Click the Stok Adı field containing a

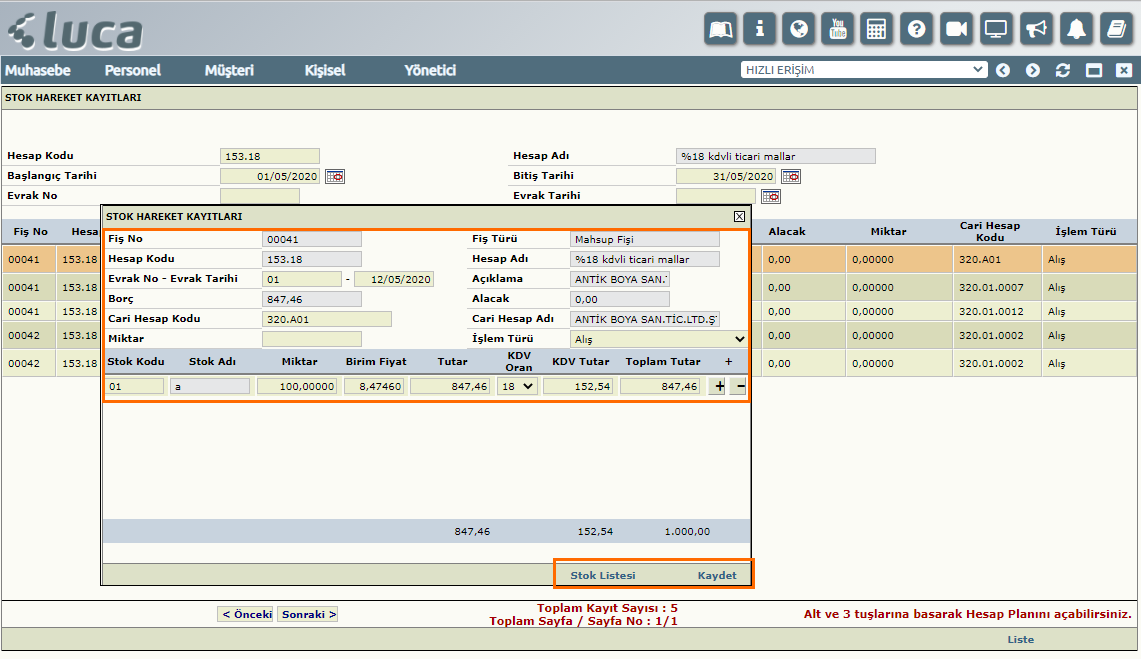(x=210, y=386)
